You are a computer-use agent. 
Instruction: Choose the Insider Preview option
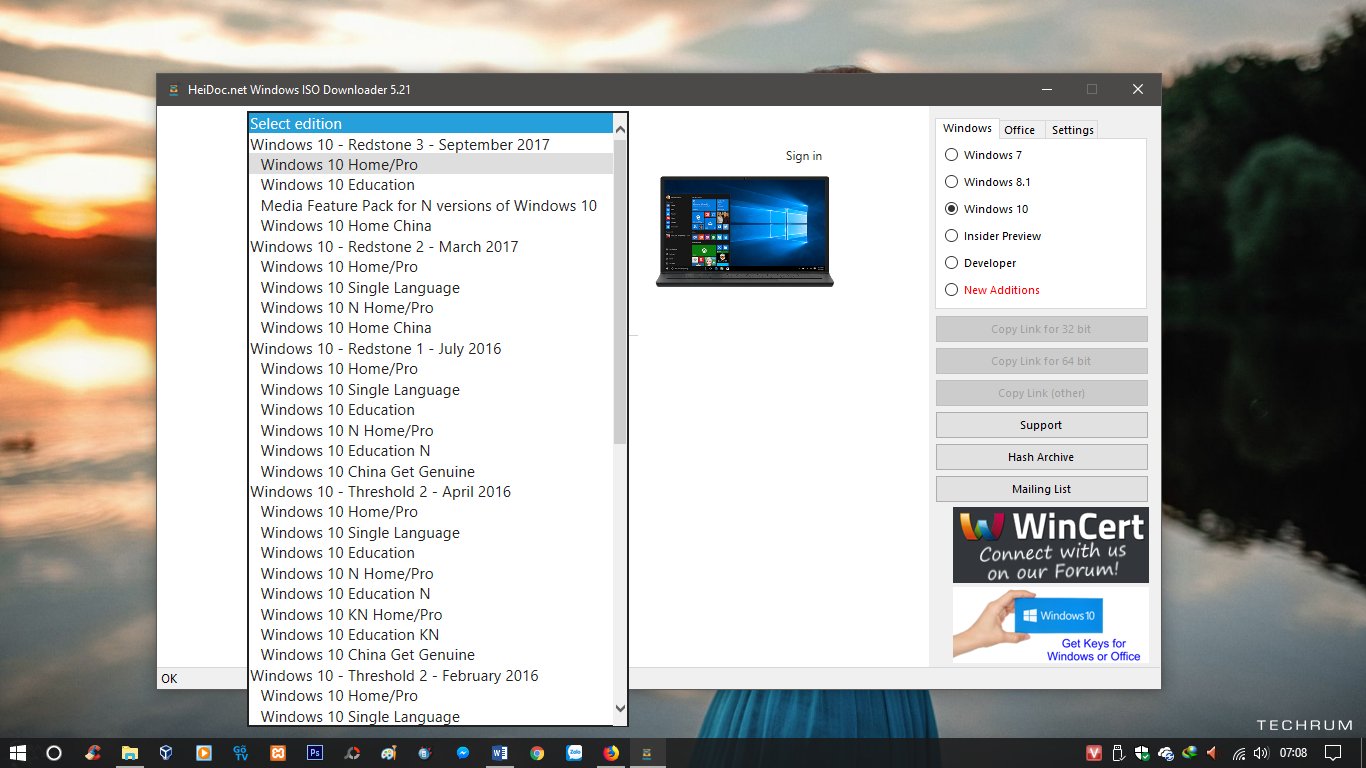[x=993, y=236]
